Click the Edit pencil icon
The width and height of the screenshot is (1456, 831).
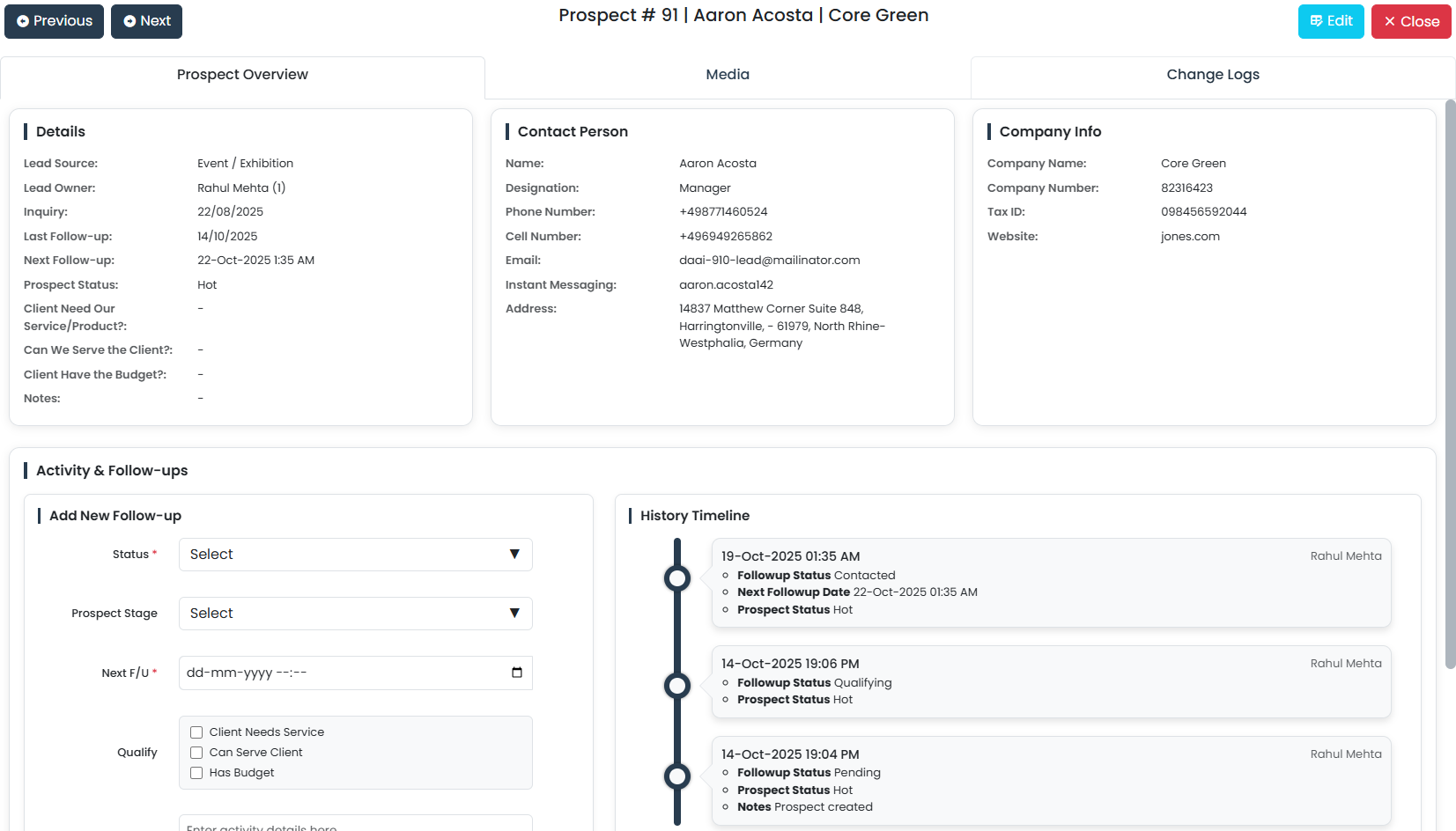[x=1316, y=21]
